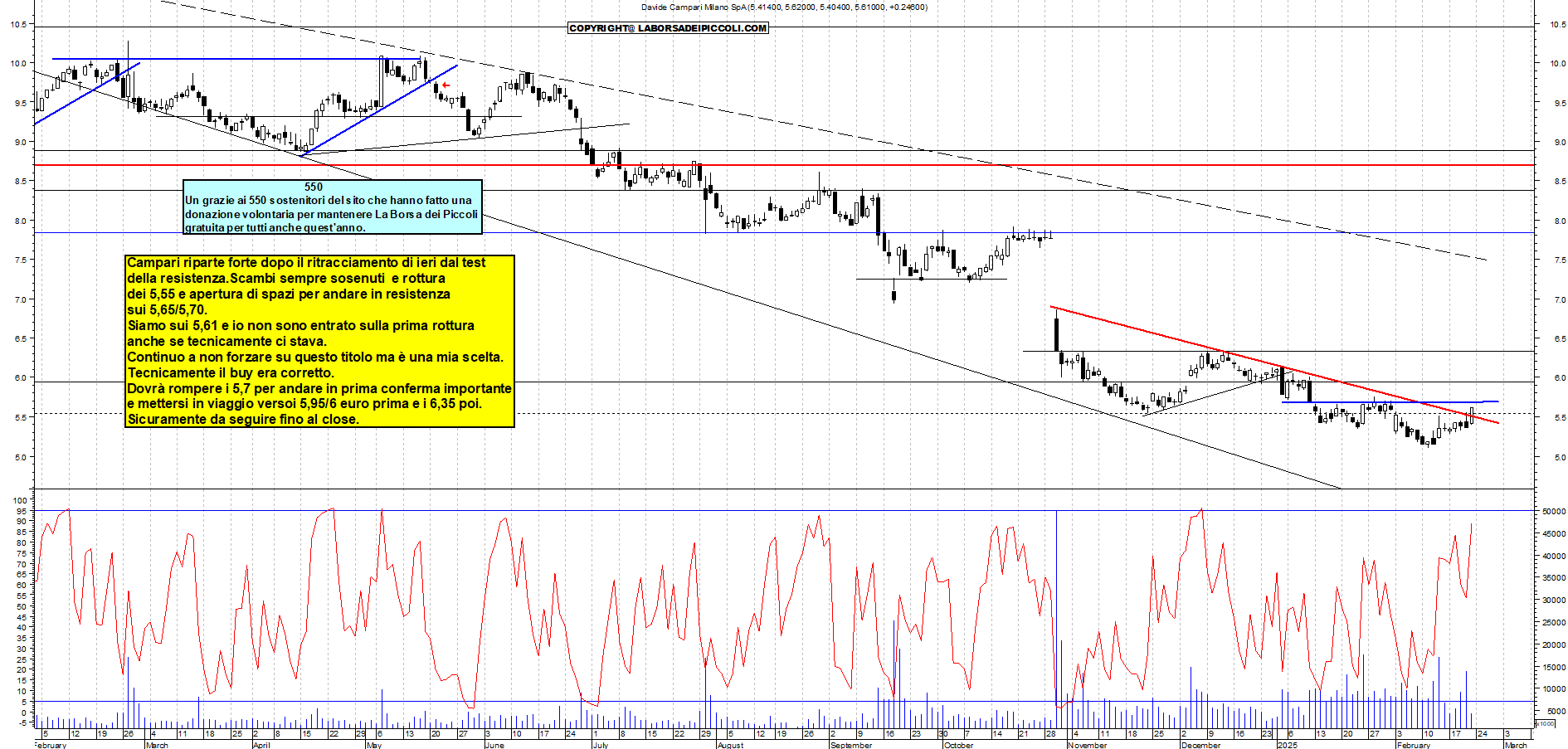Viewport: 1568px width, 749px height.
Task: Click the 'October' month label on time axis
Action: 958,745
